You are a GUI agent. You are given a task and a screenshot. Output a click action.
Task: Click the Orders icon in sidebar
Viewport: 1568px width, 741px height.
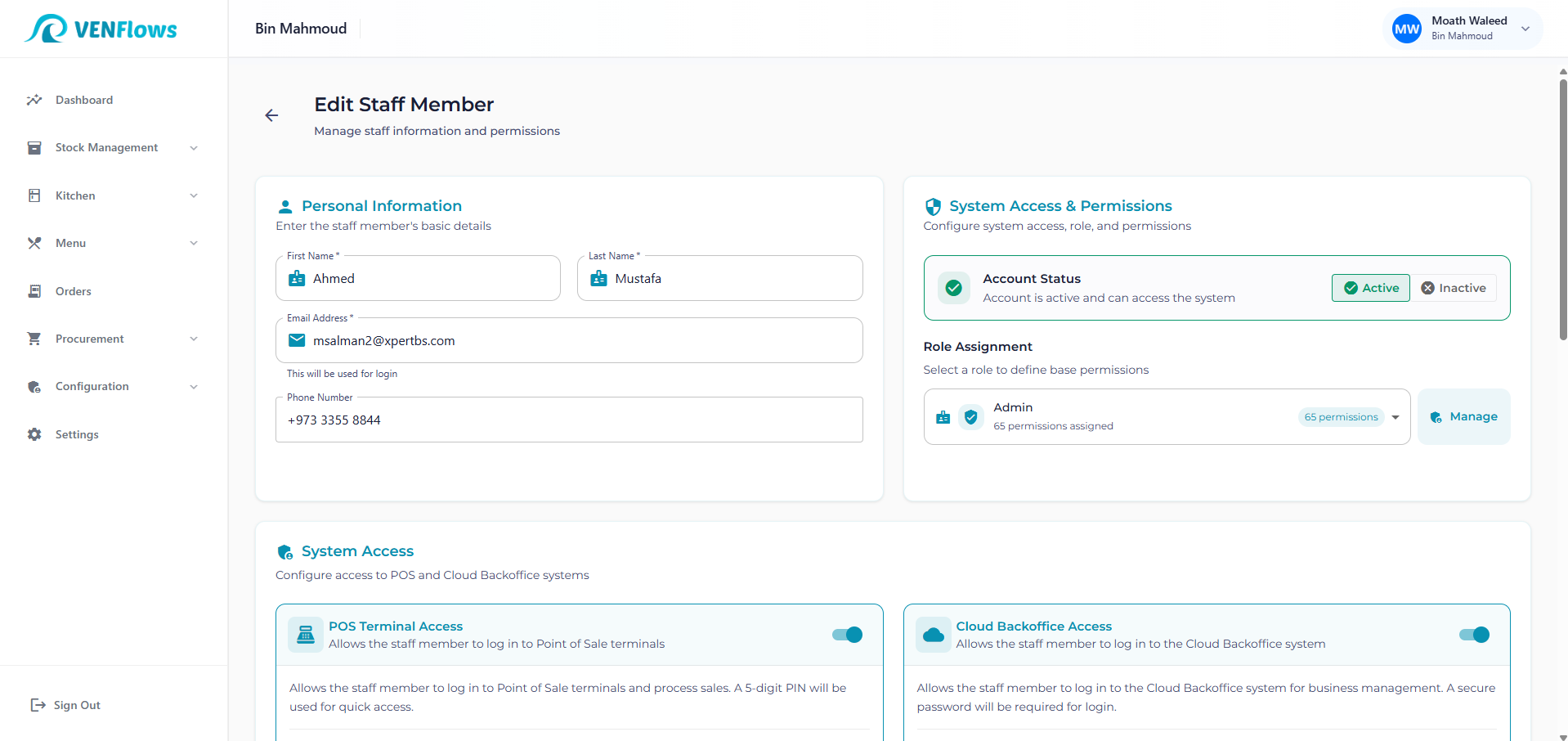[x=34, y=291]
